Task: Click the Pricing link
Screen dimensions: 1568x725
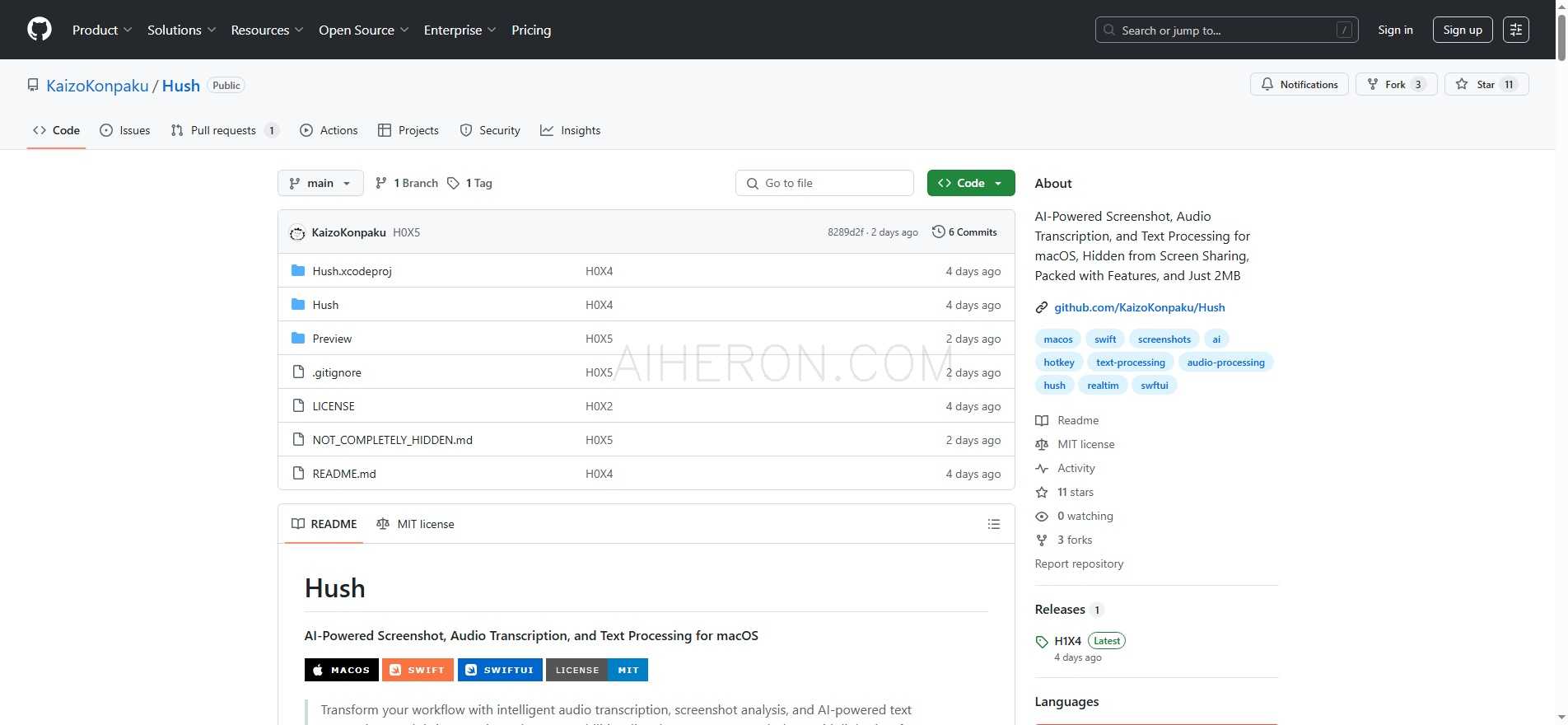Action: pyautogui.click(x=531, y=30)
